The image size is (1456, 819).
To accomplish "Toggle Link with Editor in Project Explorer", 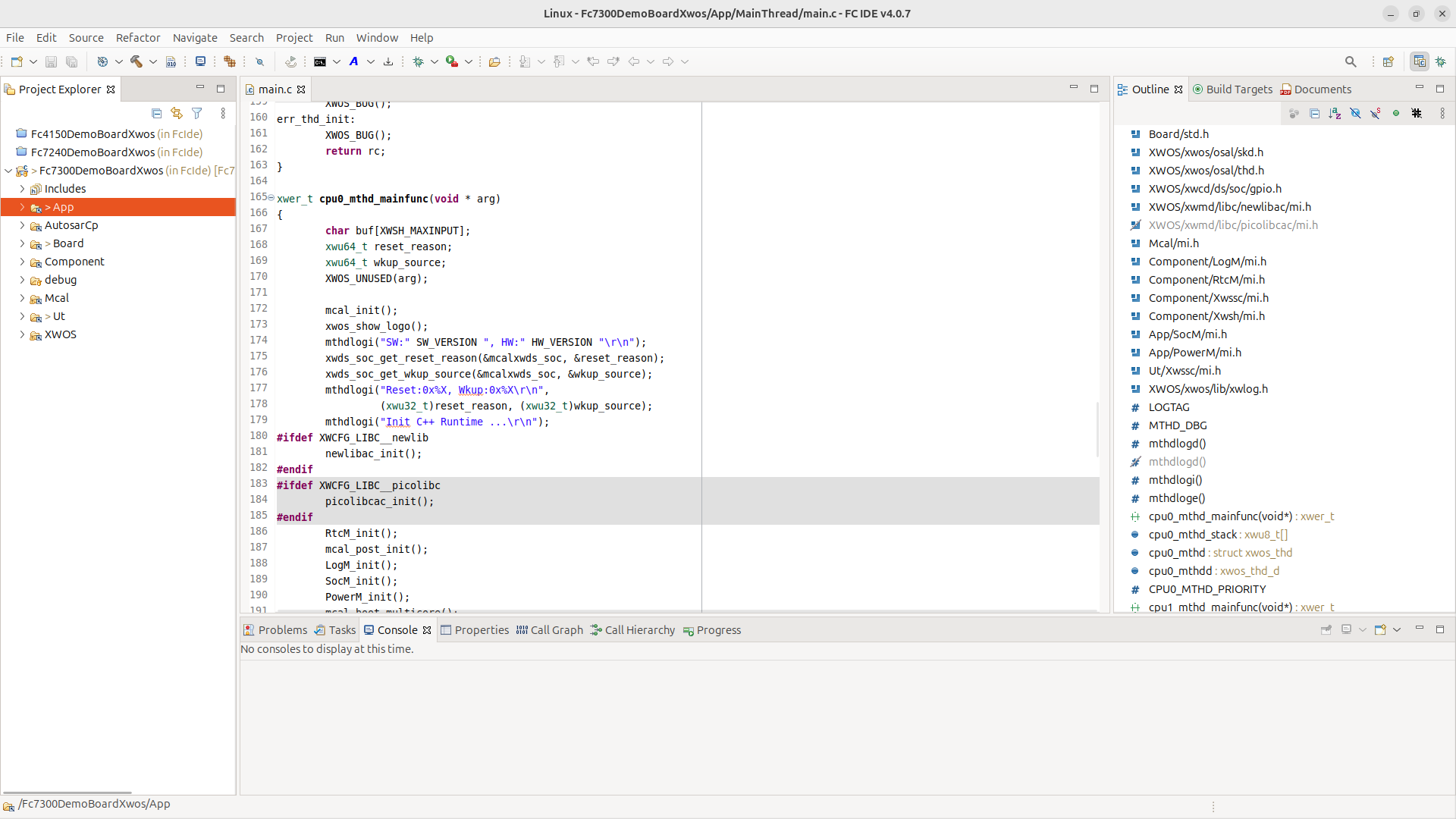I will tap(177, 113).
